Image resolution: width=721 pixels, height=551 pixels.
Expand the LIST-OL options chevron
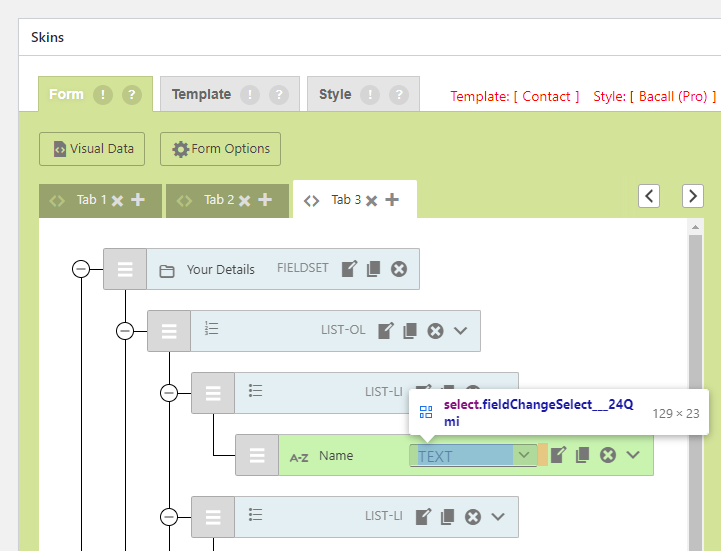coord(461,331)
